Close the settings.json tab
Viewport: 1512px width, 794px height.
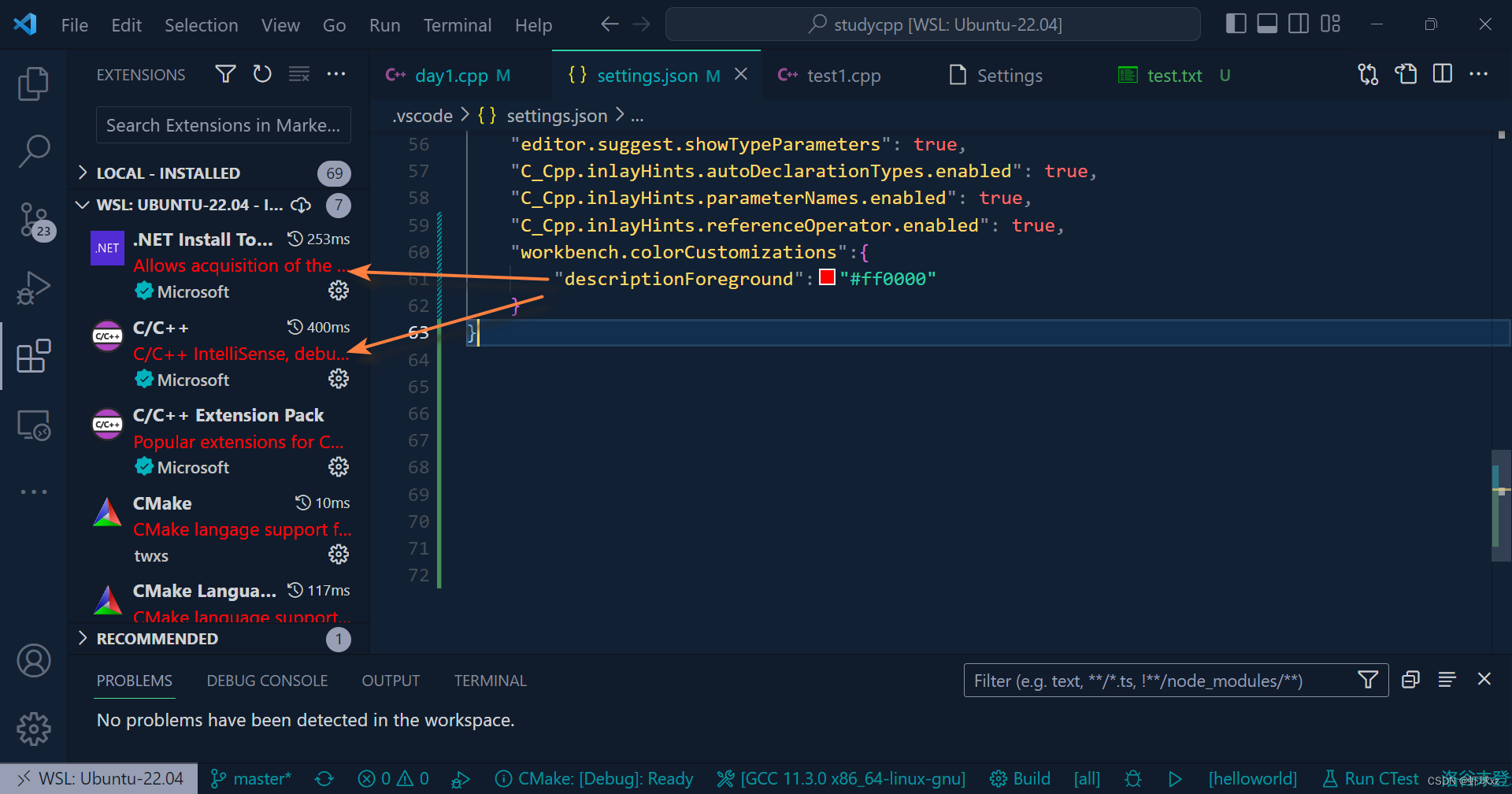click(741, 74)
